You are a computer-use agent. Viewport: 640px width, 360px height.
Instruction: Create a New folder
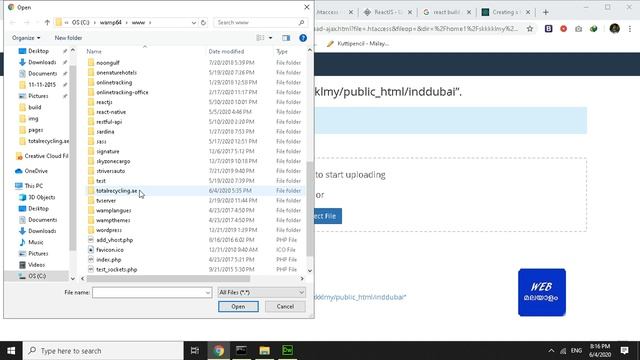coord(68,38)
